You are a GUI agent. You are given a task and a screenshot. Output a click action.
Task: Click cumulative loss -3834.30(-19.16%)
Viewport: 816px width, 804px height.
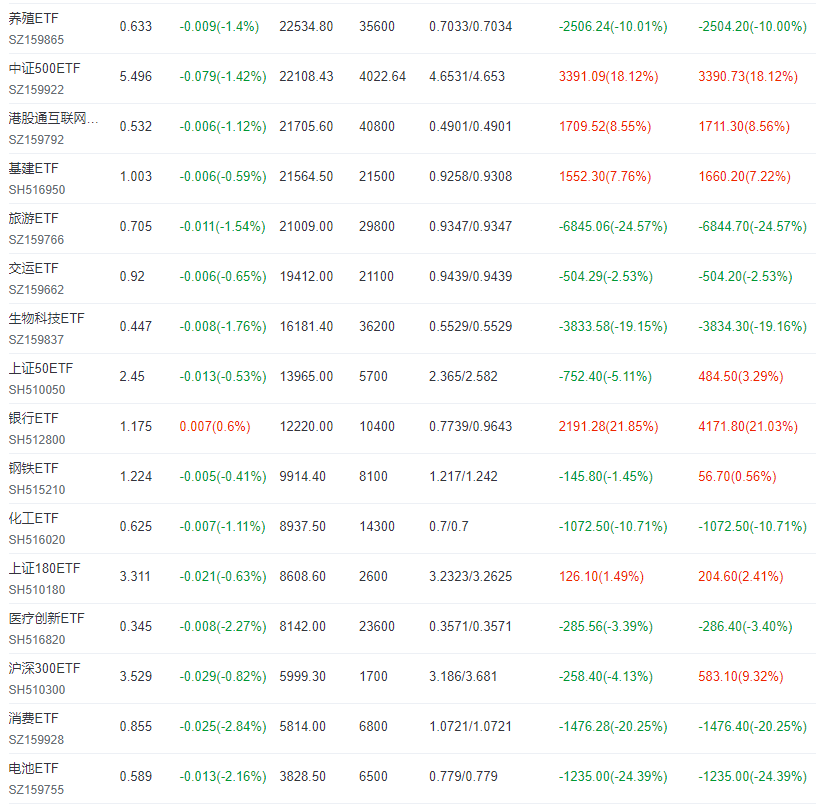pos(753,326)
